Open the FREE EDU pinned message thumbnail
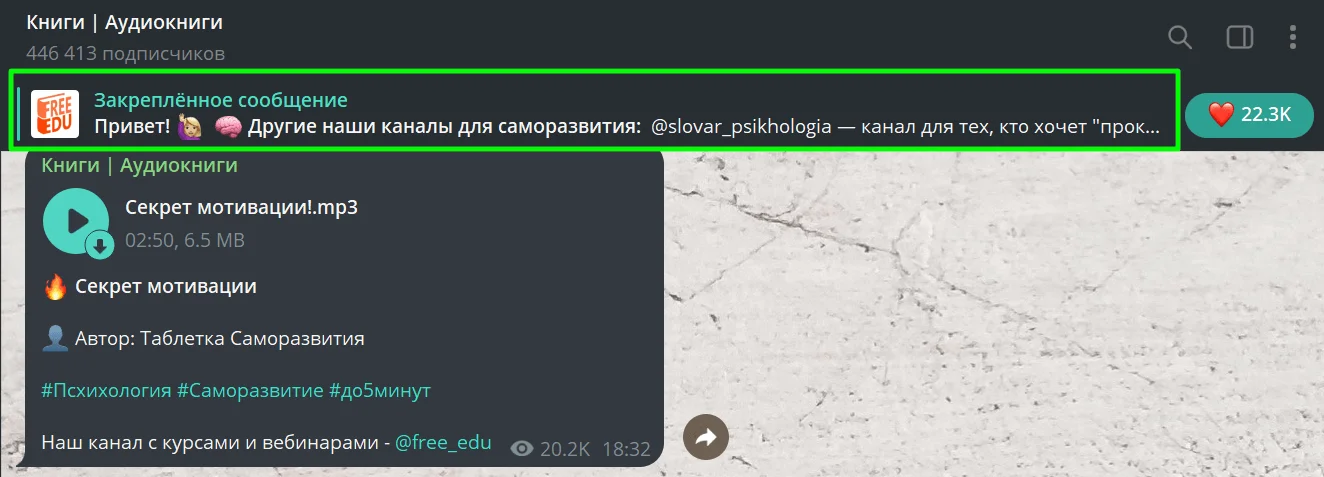Viewport: 1324px width, 477px height. pyautogui.click(x=55, y=113)
